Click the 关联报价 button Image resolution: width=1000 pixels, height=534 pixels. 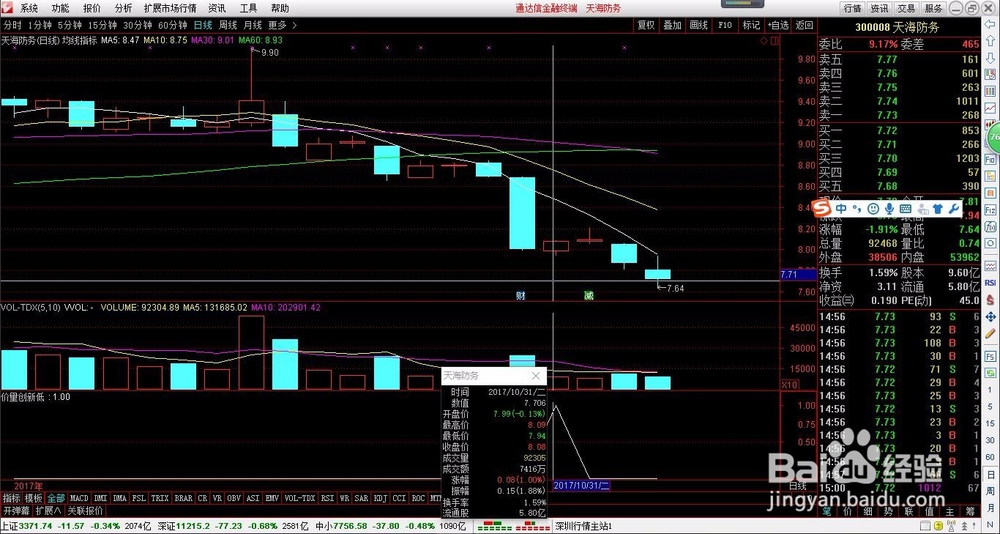pyautogui.click(x=85, y=510)
